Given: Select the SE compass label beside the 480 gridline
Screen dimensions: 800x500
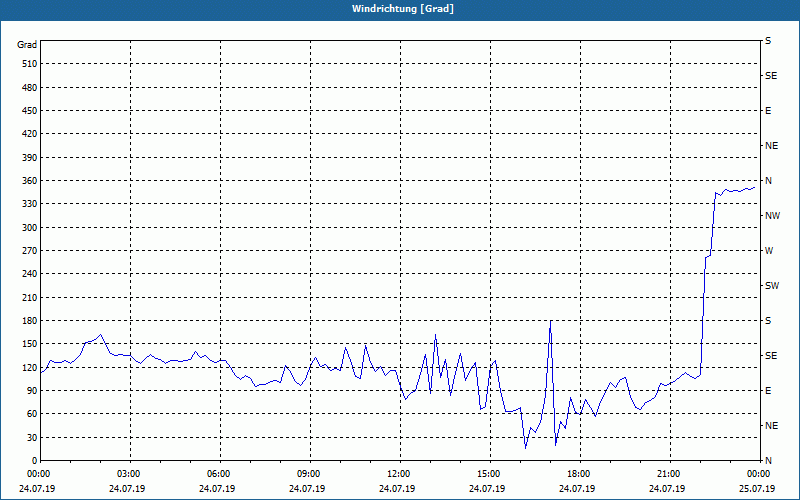Looking at the screenshot, I should coord(771,76).
